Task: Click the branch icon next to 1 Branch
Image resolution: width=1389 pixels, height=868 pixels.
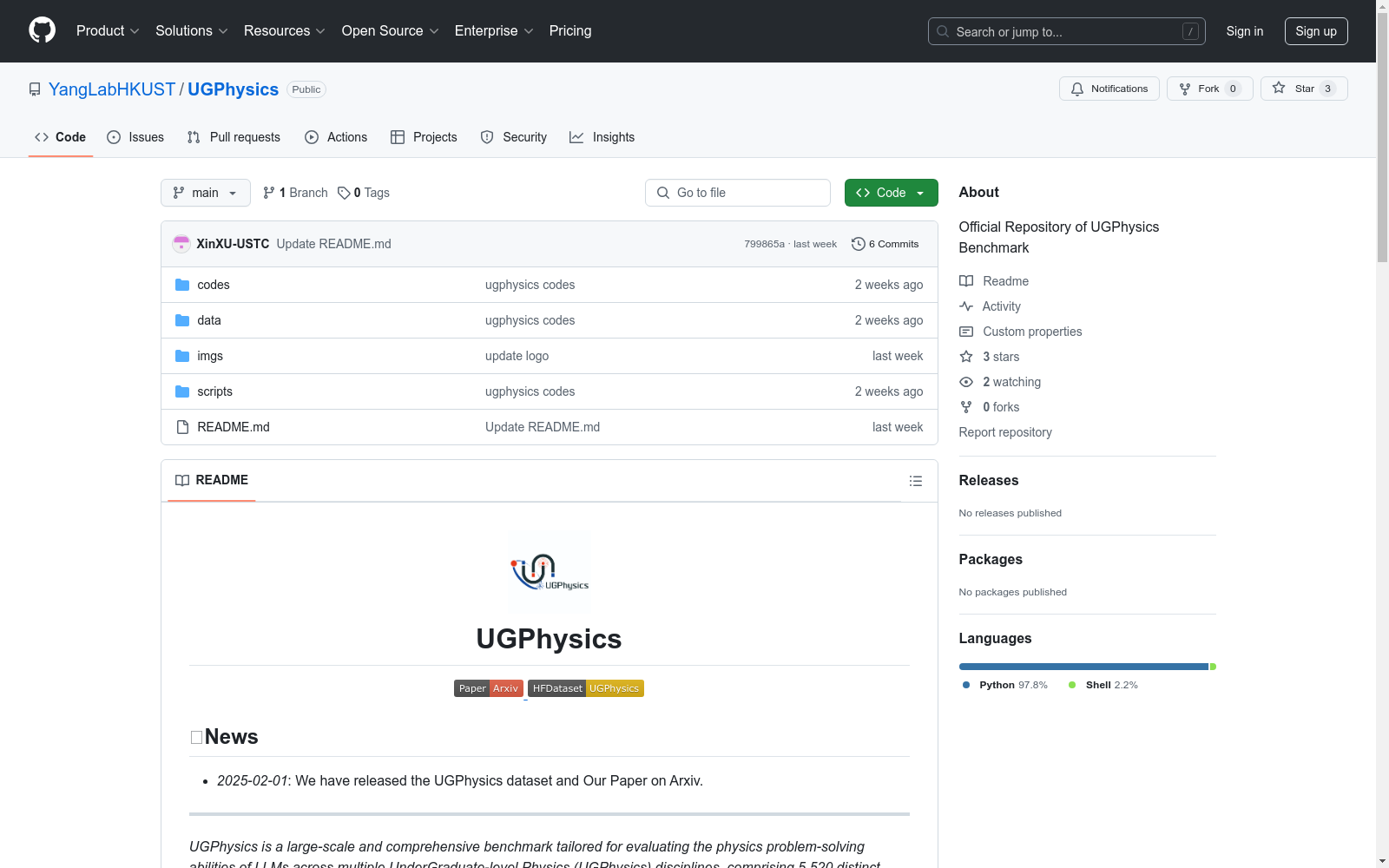Action: point(269,193)
